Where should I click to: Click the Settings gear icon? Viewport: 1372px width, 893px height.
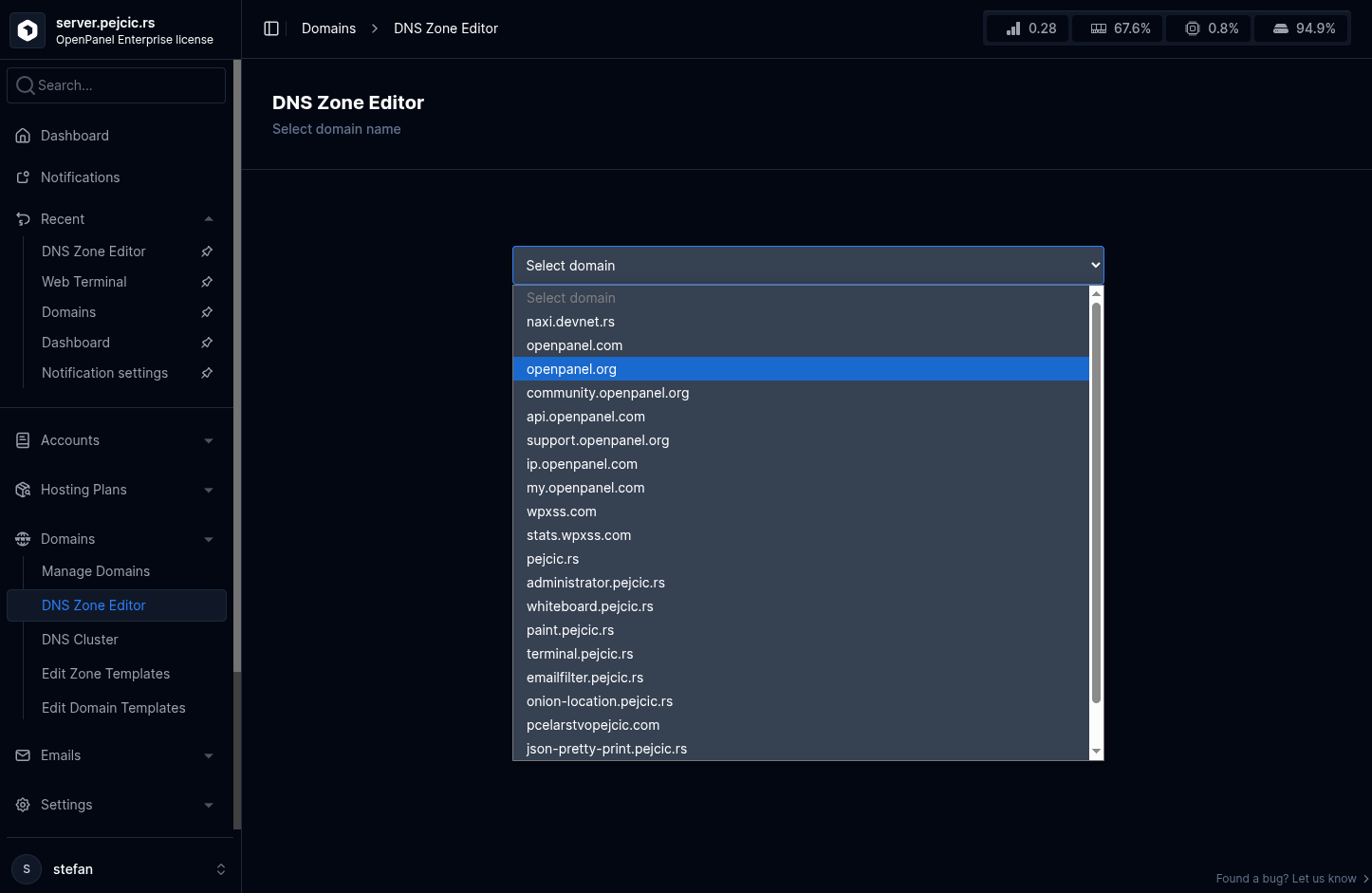coord(24,805)
